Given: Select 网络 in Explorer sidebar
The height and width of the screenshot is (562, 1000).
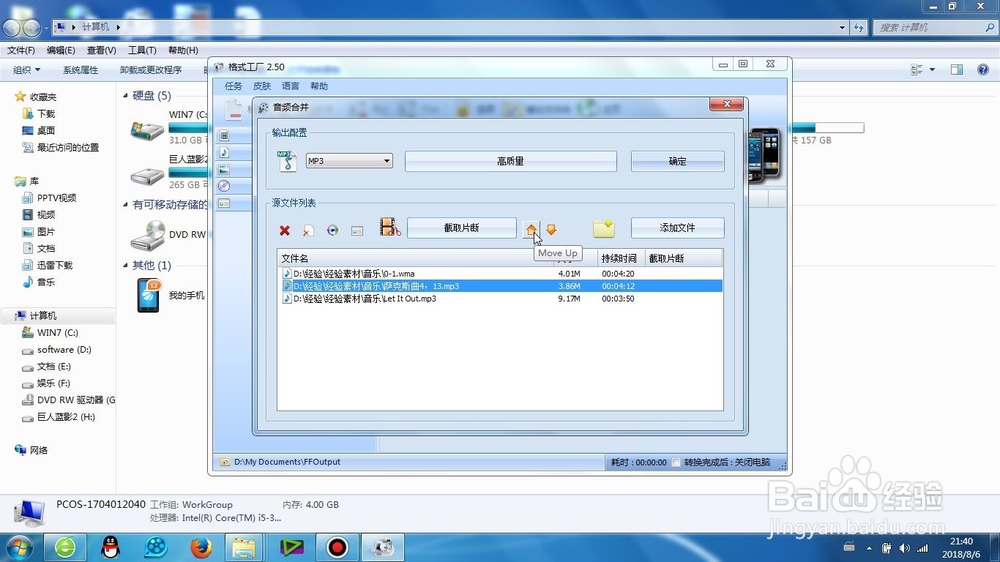Looking at the screenshot, I should pos(38,450).
